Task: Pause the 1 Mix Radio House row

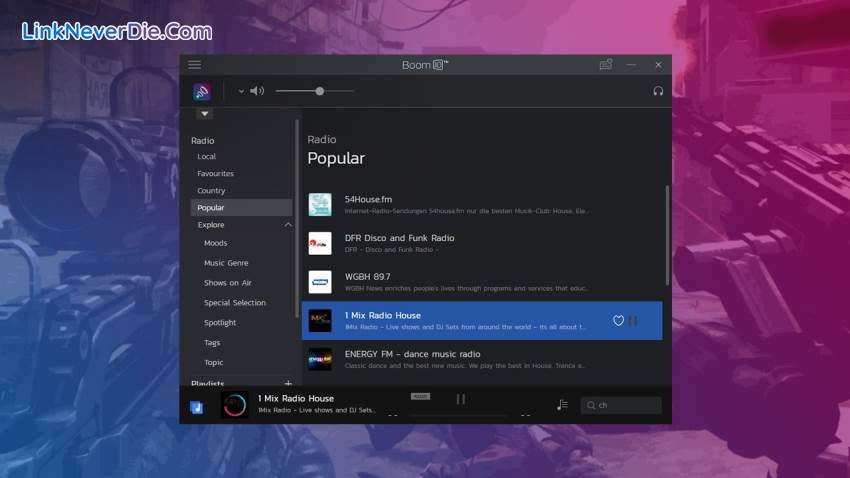Action: pos(633,321)
